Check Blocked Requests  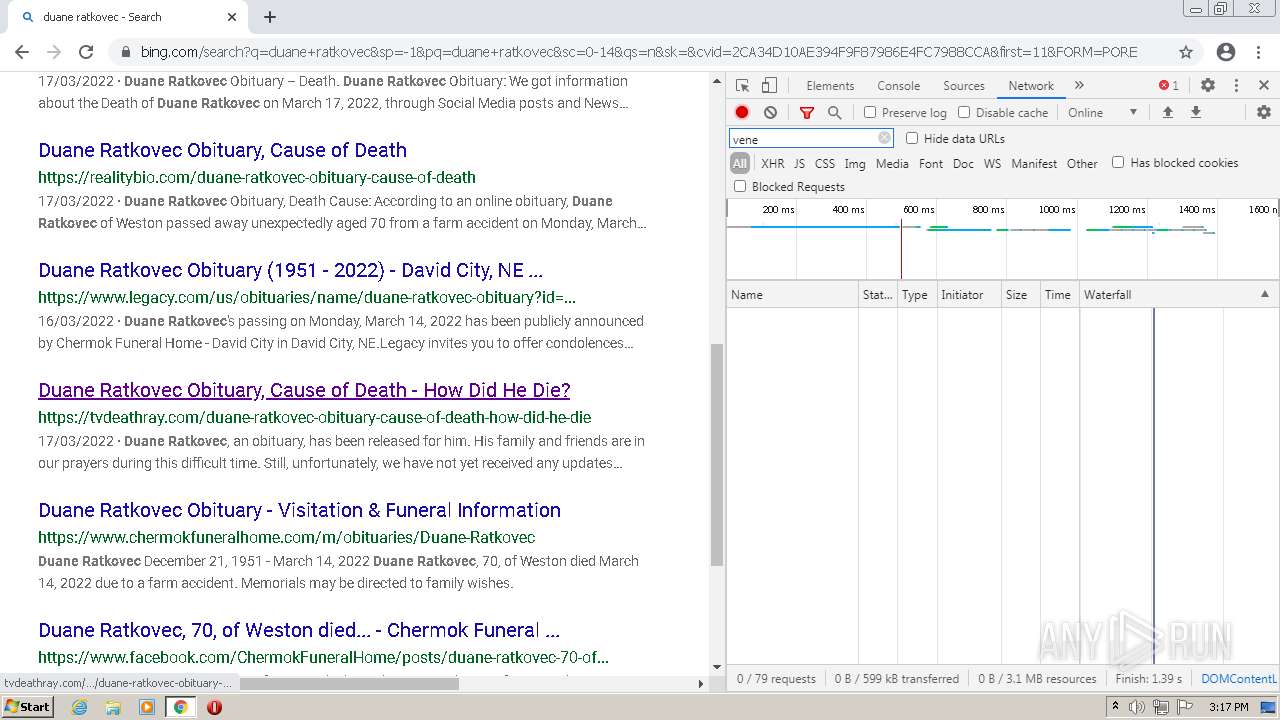tap(740, 186)
